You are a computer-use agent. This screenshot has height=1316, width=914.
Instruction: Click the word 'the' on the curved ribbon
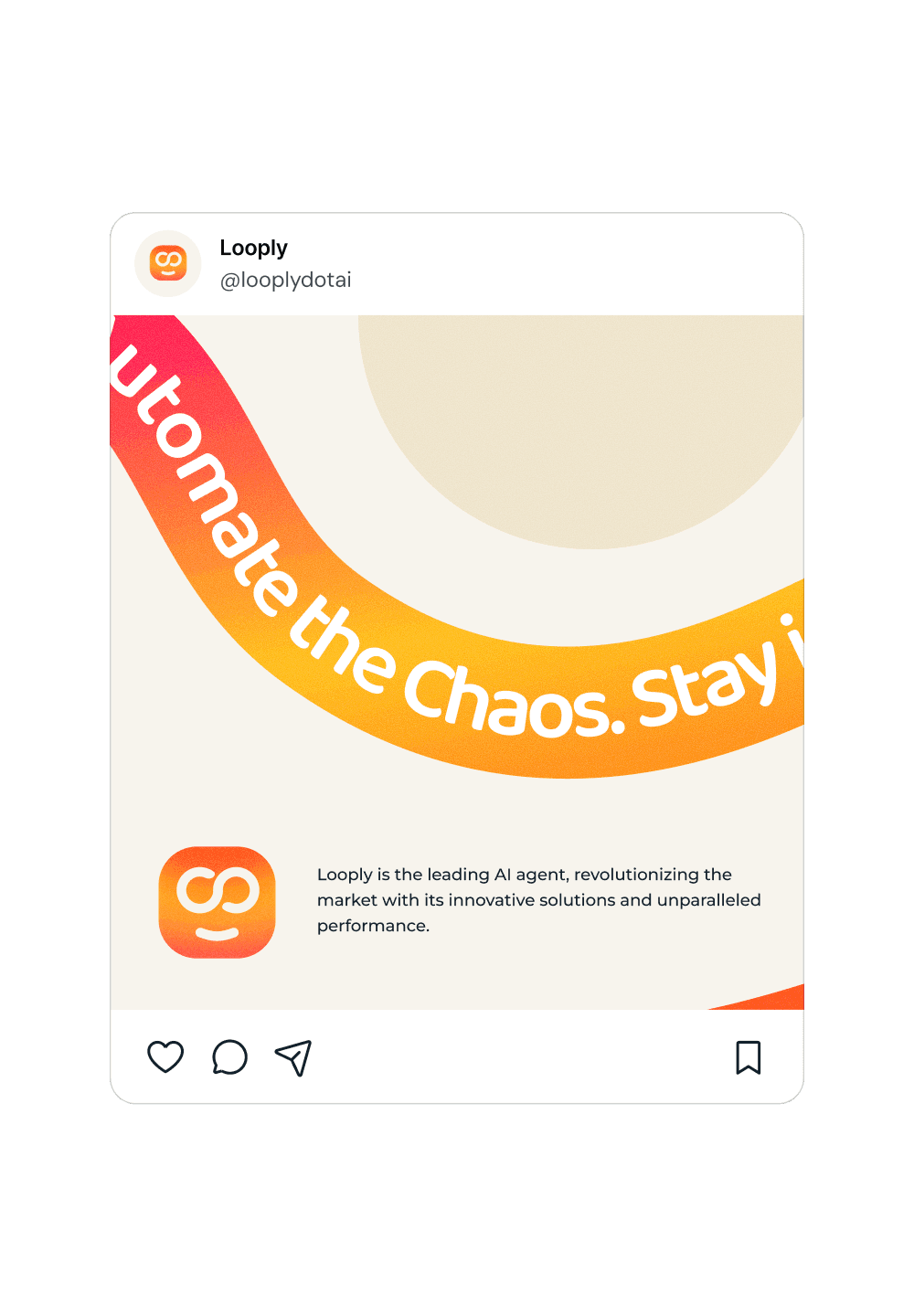[x=343, y=644]
